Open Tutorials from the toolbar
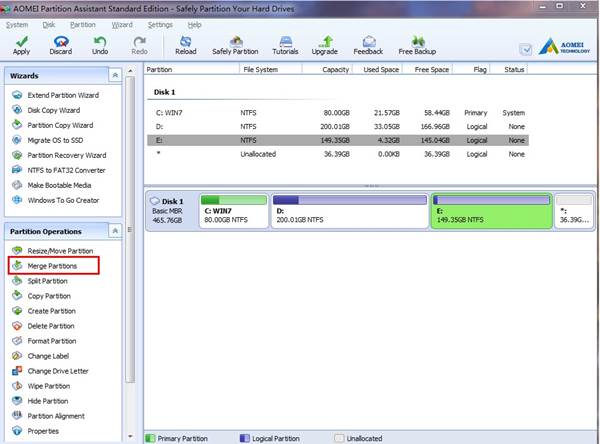Image resolution: width=600 pixels, height=444 pixels. coord(285,46)
